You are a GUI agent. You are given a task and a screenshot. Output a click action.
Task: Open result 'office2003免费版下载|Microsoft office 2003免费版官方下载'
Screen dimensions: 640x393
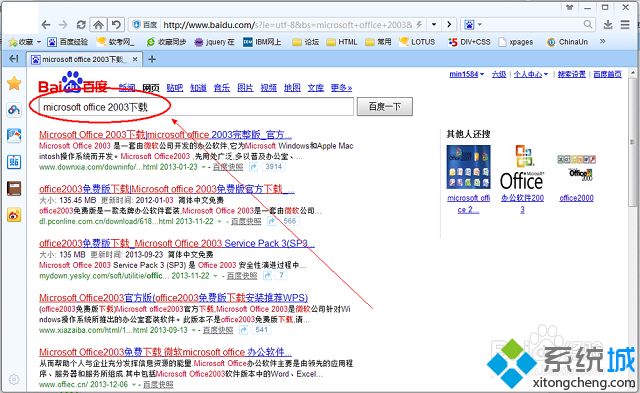167,189
